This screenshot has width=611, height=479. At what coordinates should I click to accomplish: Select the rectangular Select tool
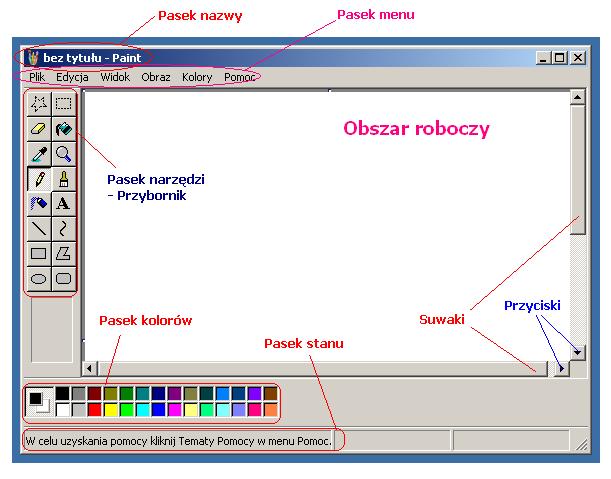[x=64, y=104]
